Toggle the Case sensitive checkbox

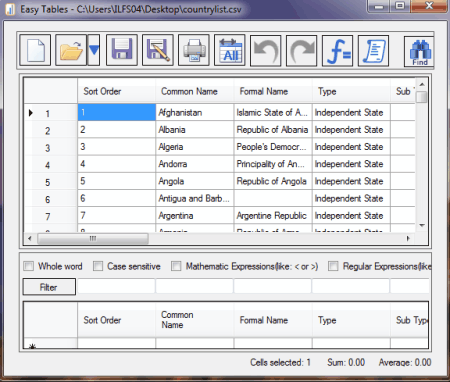(x=98, y=266)
